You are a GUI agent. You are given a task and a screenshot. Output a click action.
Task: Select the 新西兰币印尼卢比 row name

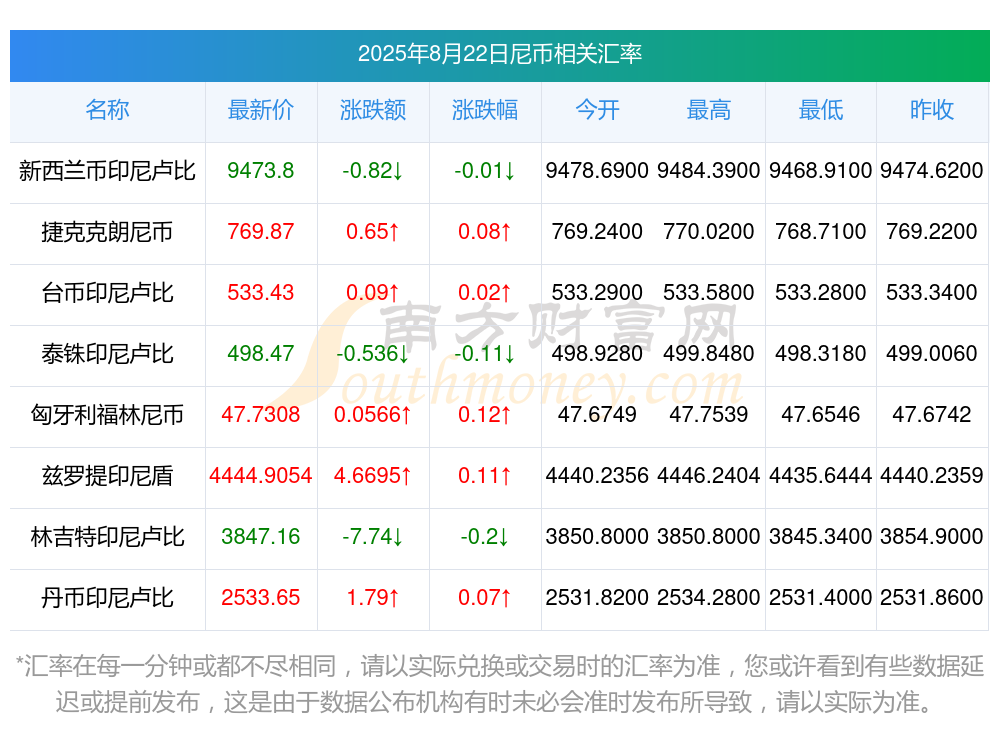pos(107,171)
